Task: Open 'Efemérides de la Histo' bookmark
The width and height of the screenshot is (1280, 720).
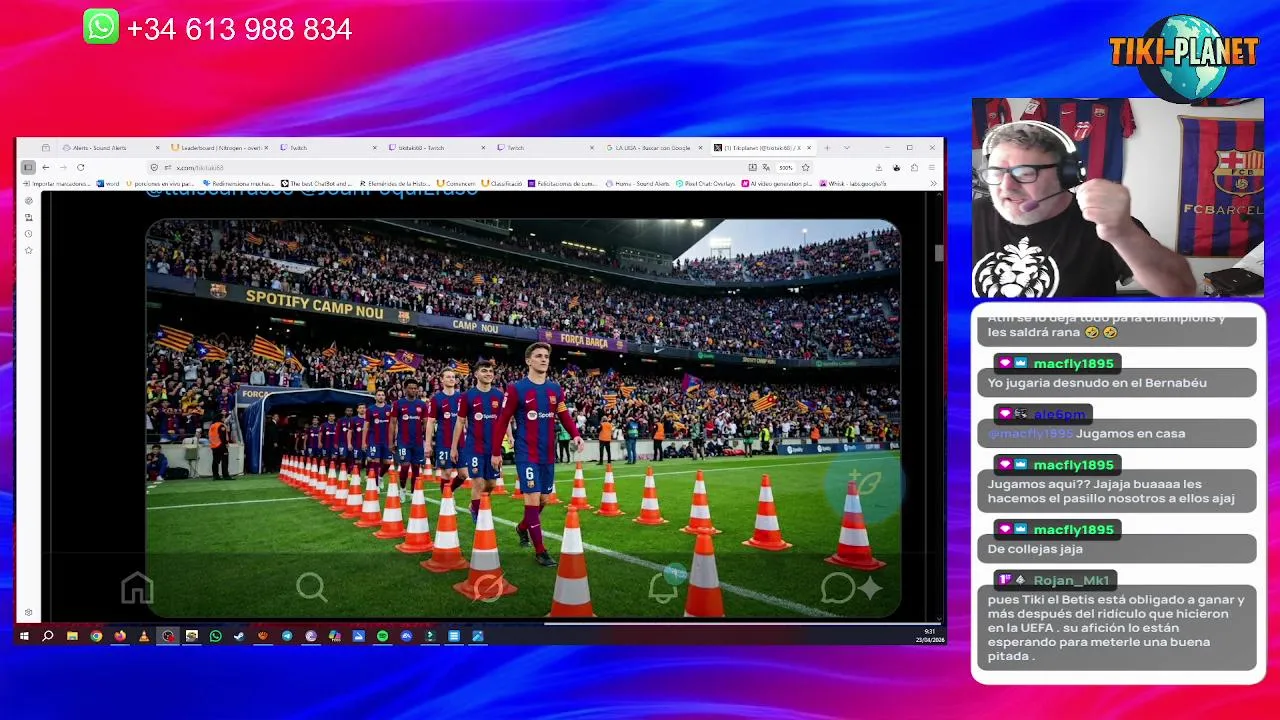Action: click(394, 184)
